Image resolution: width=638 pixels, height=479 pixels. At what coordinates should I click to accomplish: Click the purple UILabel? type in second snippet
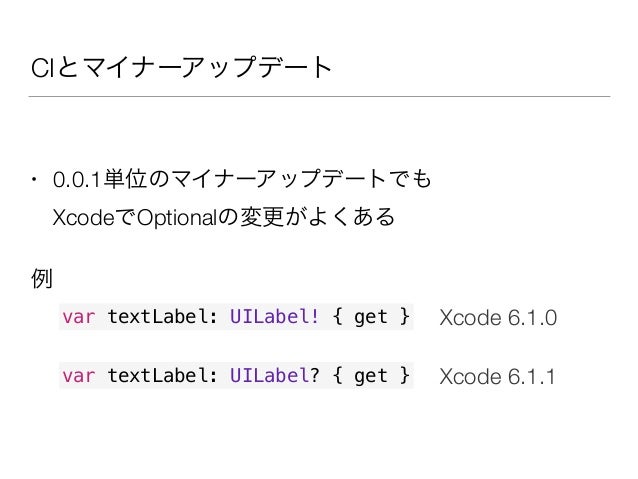click(x=274, y=375)
